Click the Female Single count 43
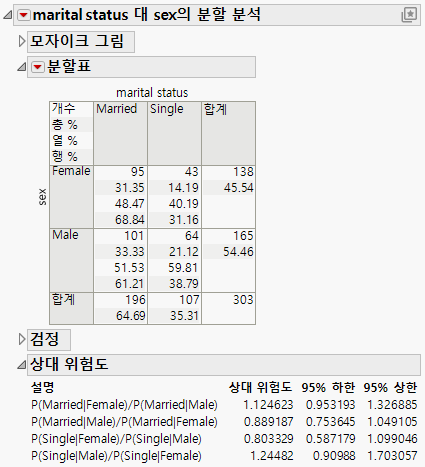 tap(191, 172)
